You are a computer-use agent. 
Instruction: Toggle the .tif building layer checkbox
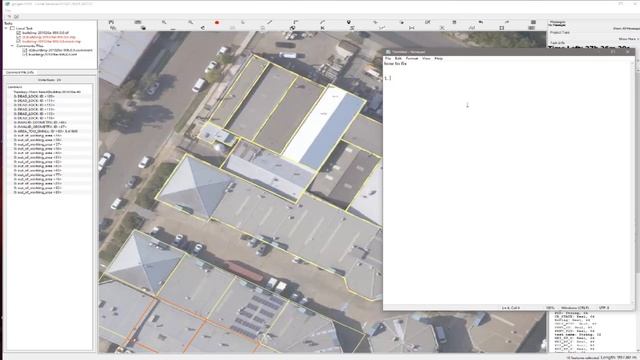[18, 33]
